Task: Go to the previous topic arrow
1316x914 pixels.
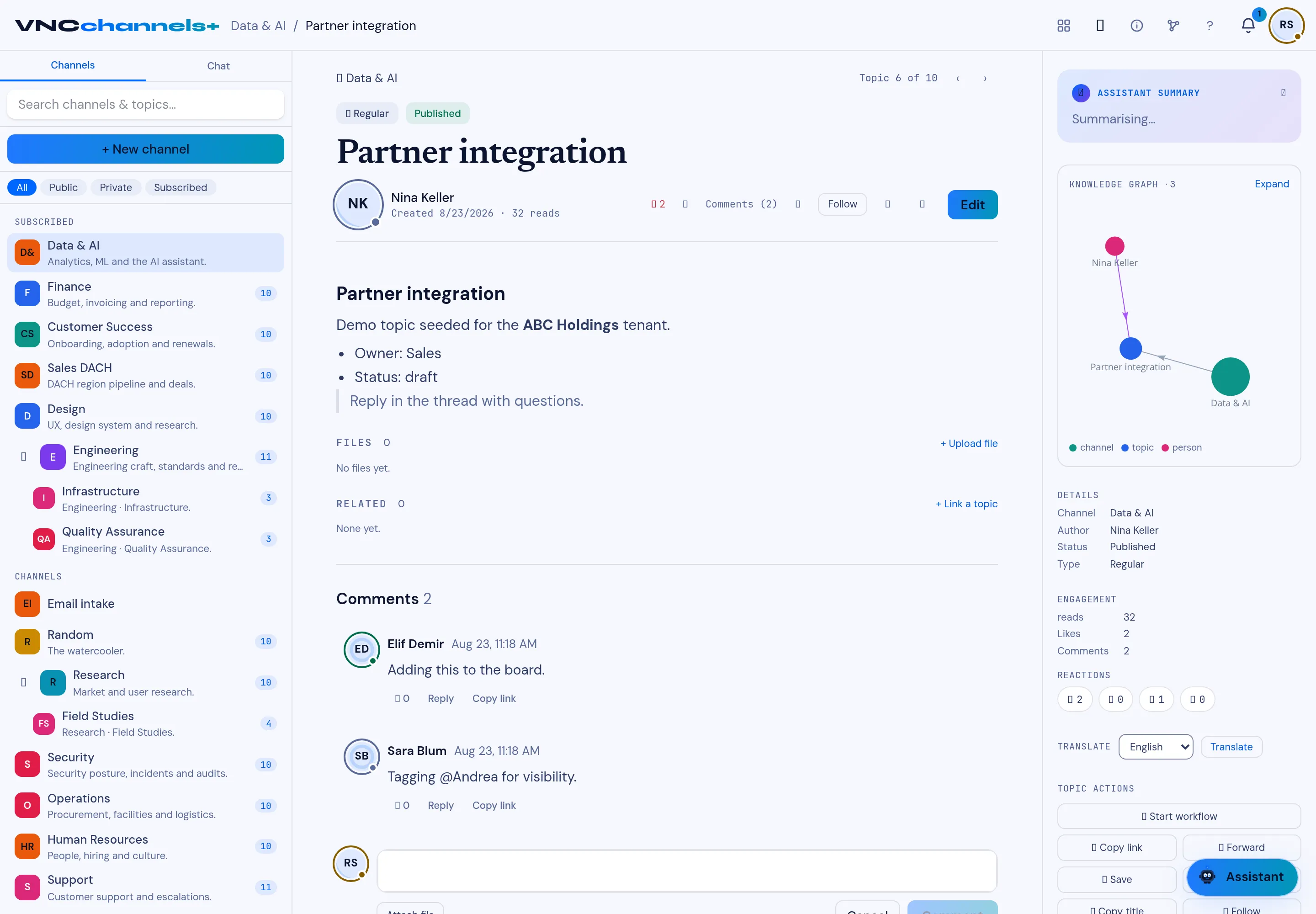Action: pos(957,79)
